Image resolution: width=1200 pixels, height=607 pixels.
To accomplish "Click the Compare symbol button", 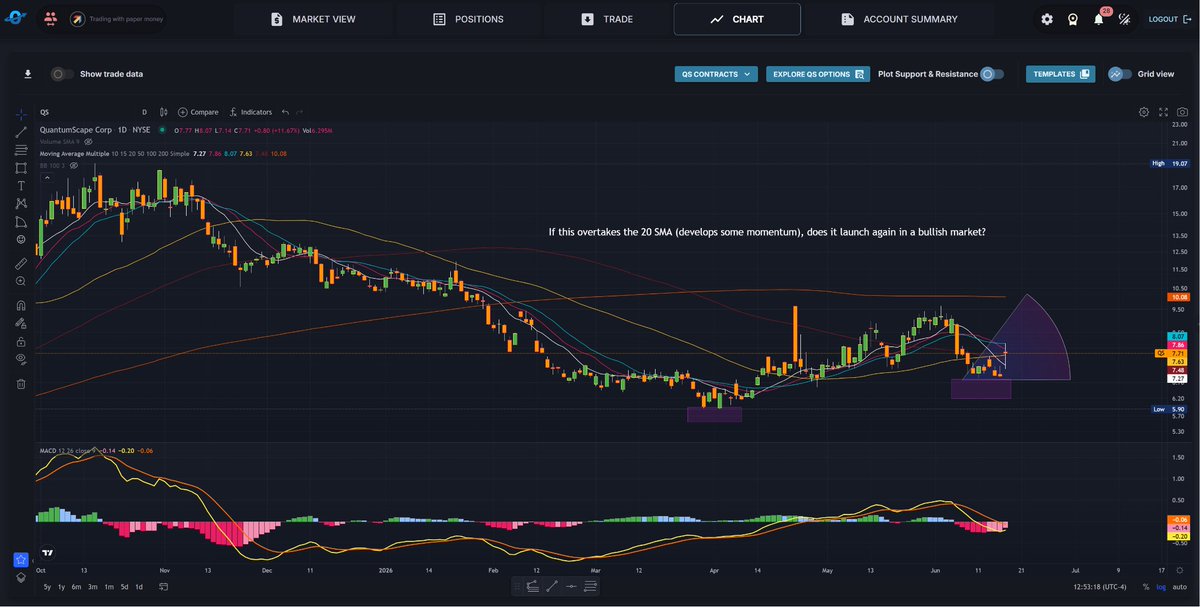I will pos(198,112).
